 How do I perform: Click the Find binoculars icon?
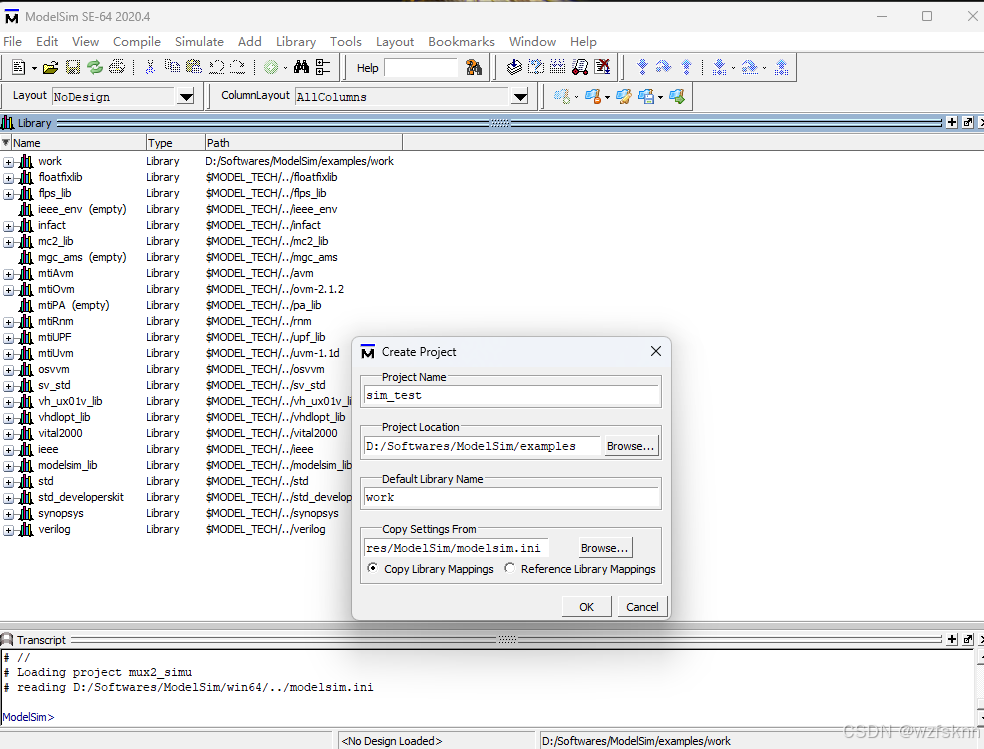pyautogui.click(x=301, y=67)
